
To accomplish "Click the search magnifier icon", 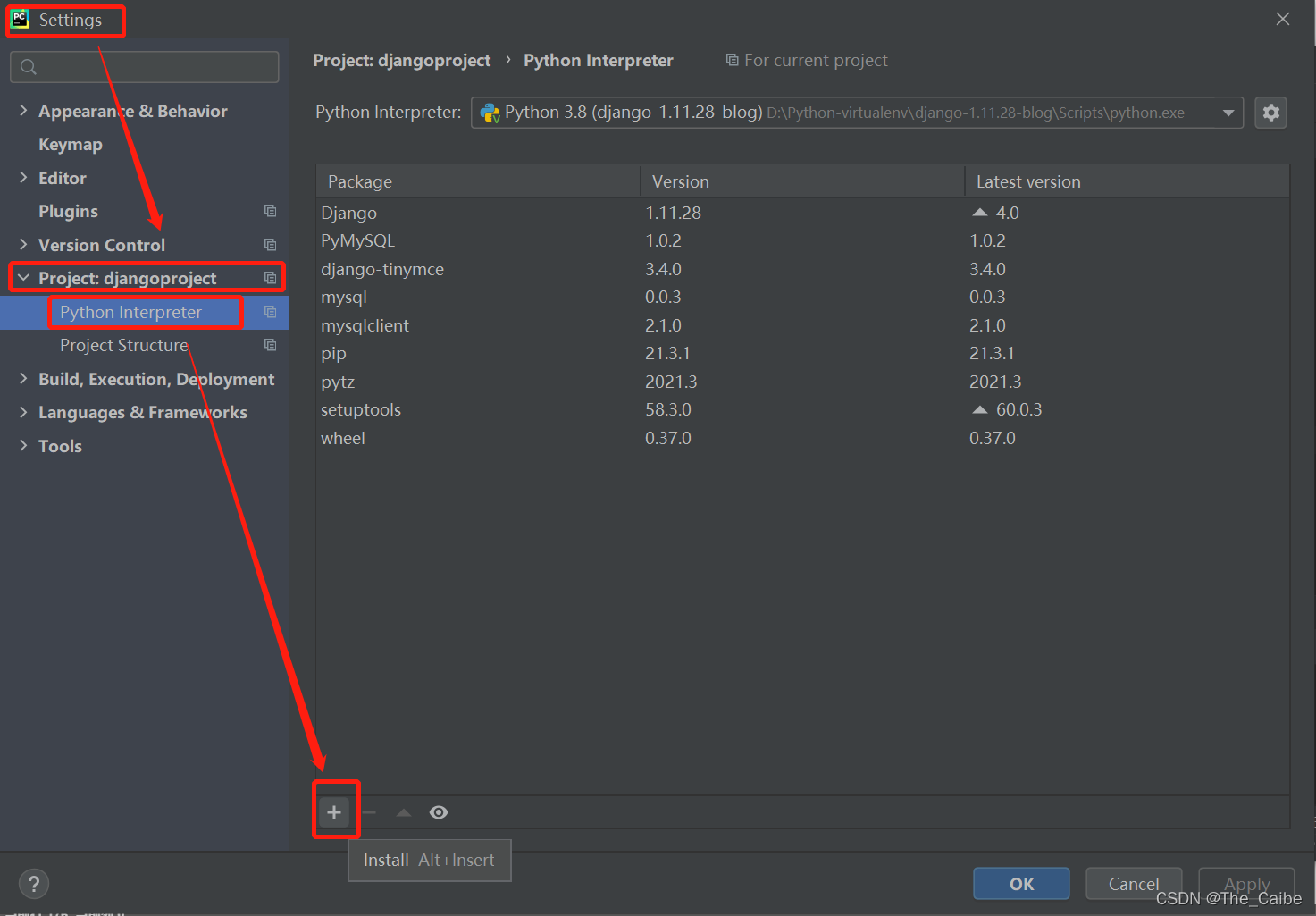I will point(29,67).
